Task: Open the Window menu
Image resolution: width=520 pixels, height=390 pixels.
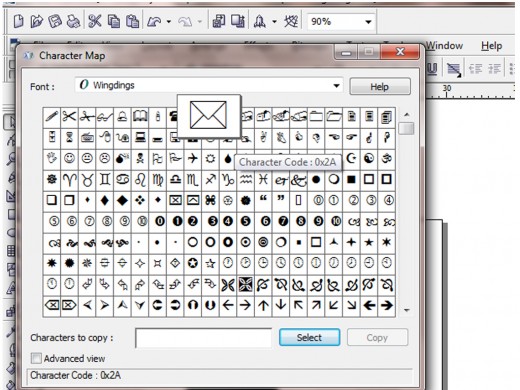Action: point(444,45)
